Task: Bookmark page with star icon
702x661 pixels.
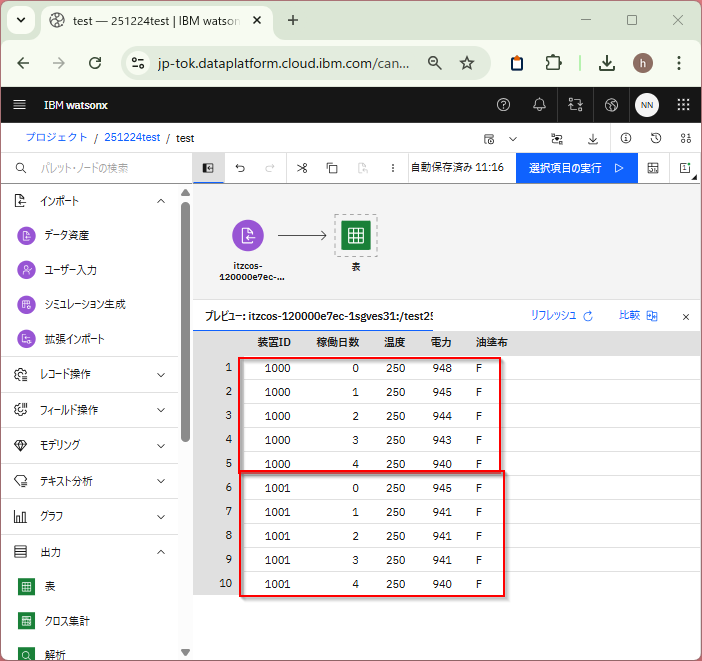Action: tap(467, 63)
